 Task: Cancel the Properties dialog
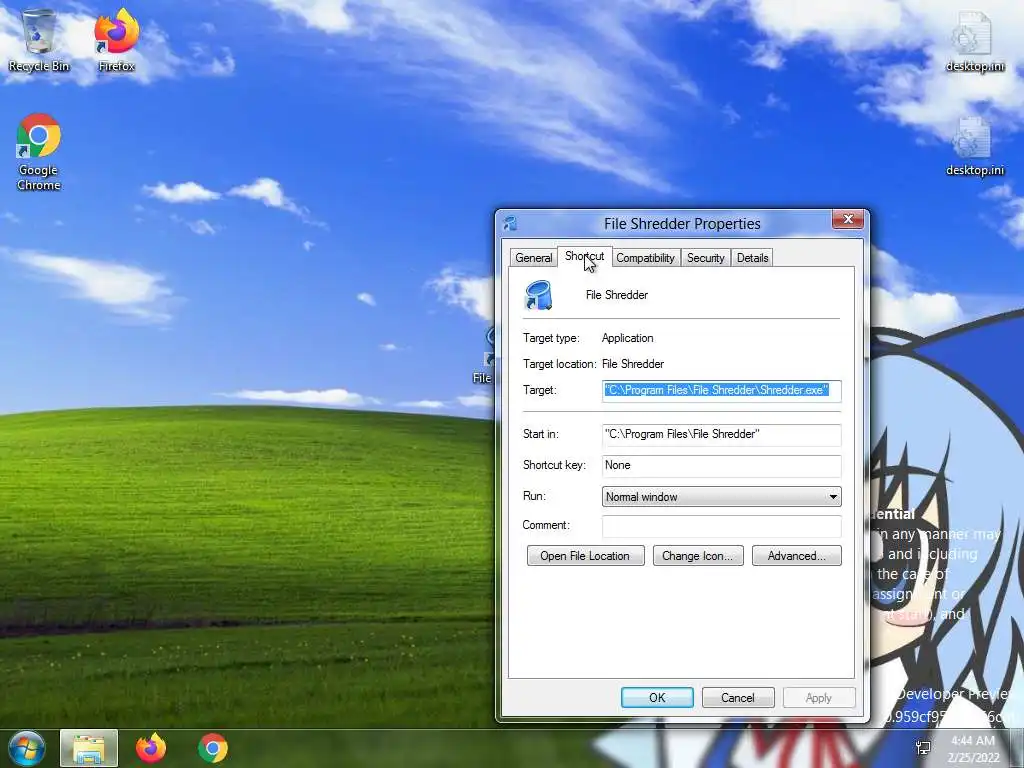[x=738, y=697]
